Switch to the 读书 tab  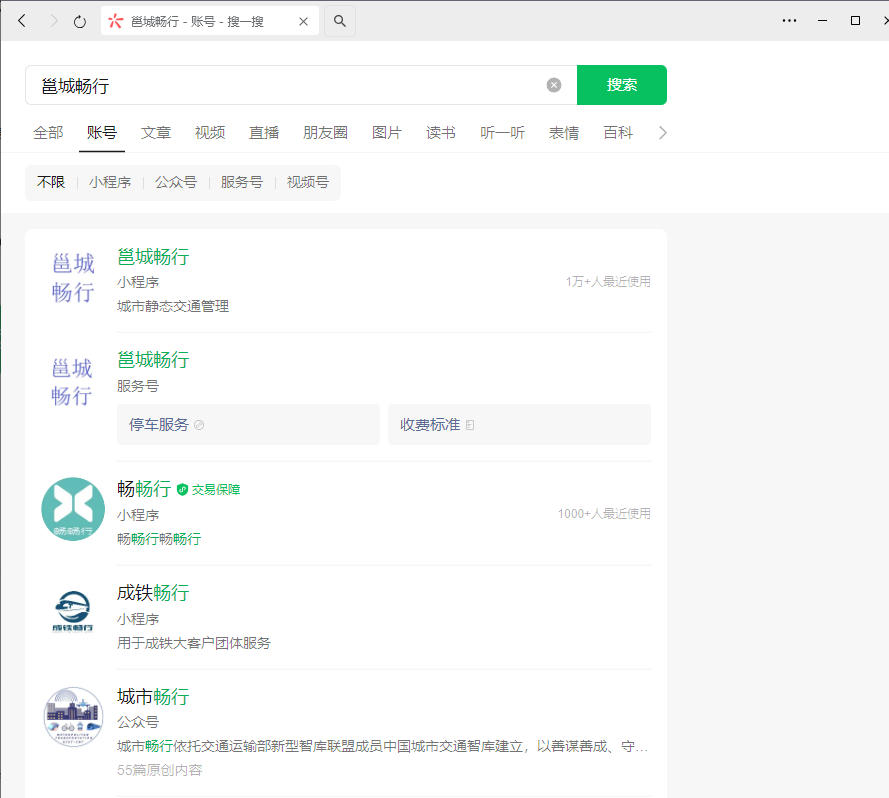point(441,133)
